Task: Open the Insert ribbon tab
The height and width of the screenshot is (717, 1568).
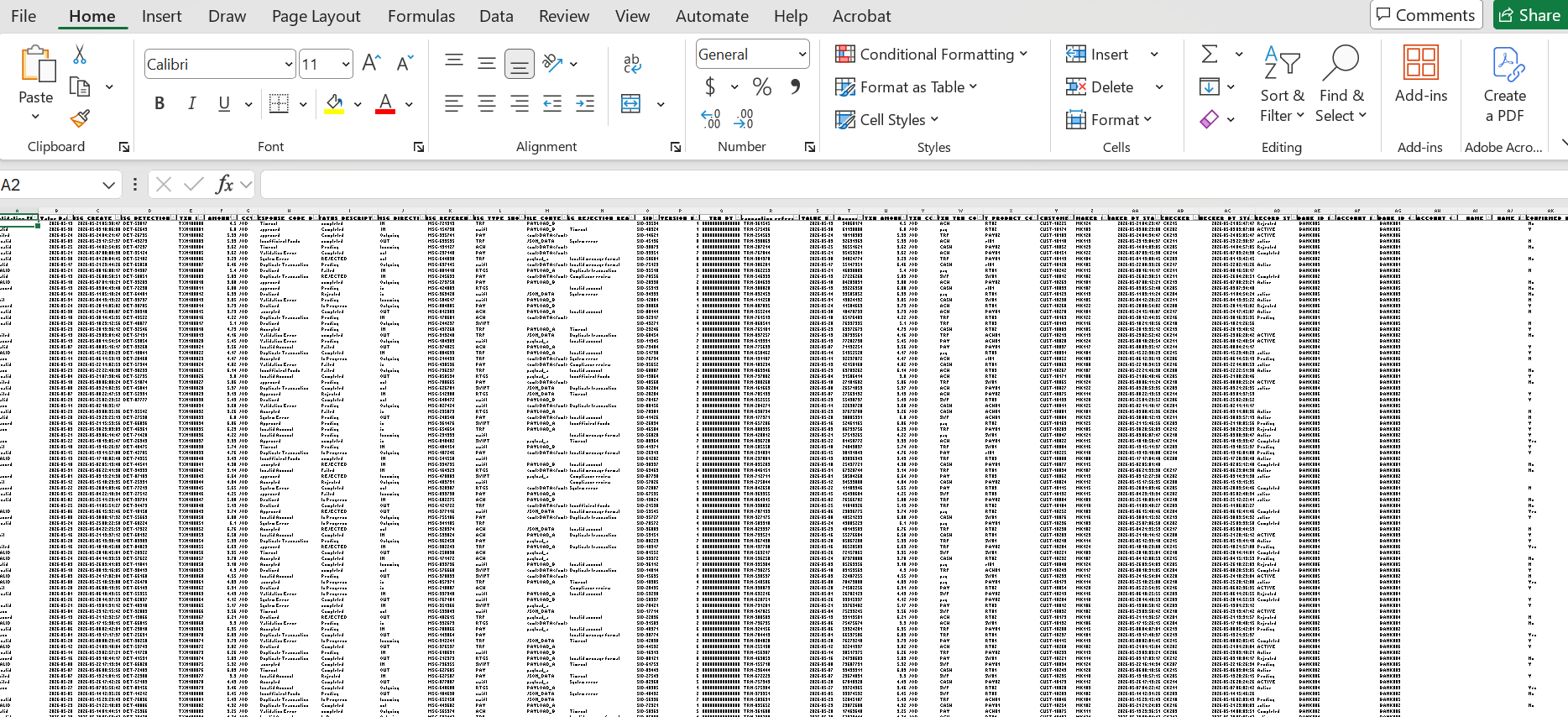Action: 162,16
